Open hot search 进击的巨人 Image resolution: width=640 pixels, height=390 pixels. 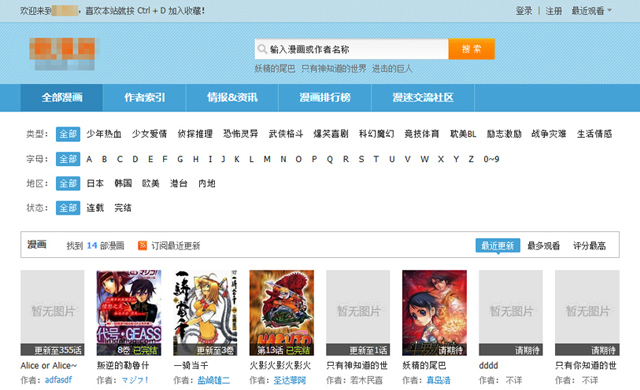[392, 69]
